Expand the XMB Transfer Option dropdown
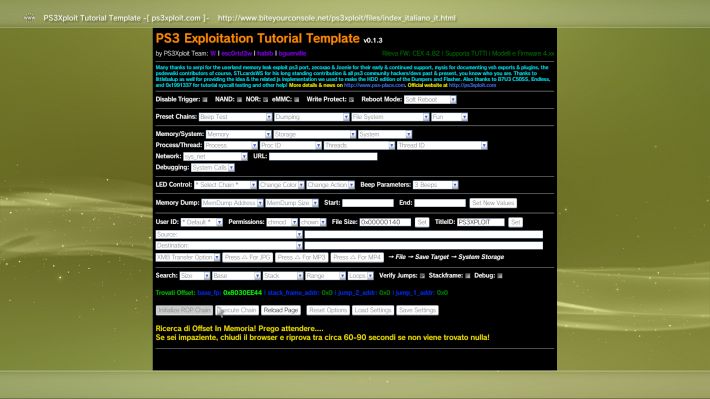Screen dimensions: 710x399 click(188, 257)
